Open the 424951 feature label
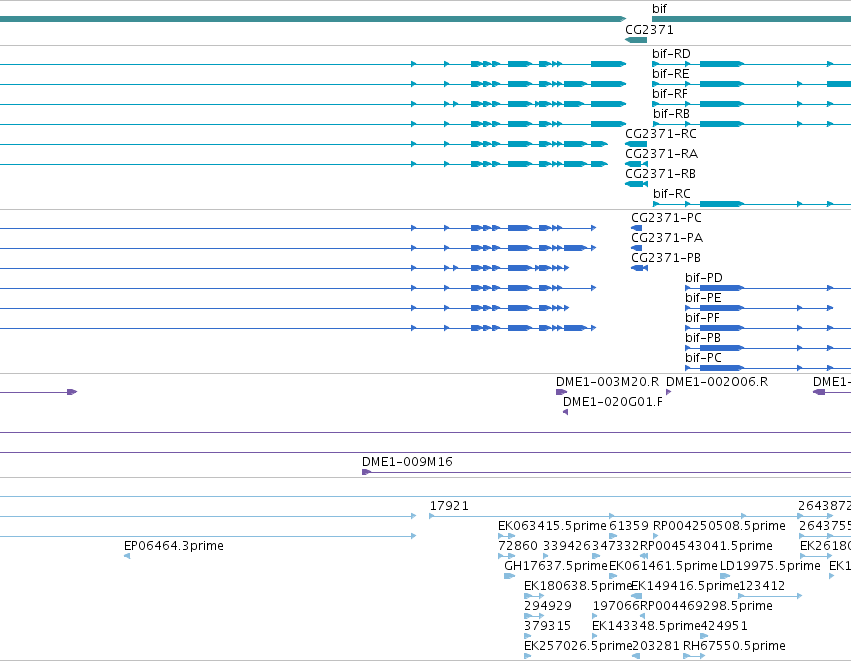Viewport: 851px width, 661px height. [x=724, y=626]
